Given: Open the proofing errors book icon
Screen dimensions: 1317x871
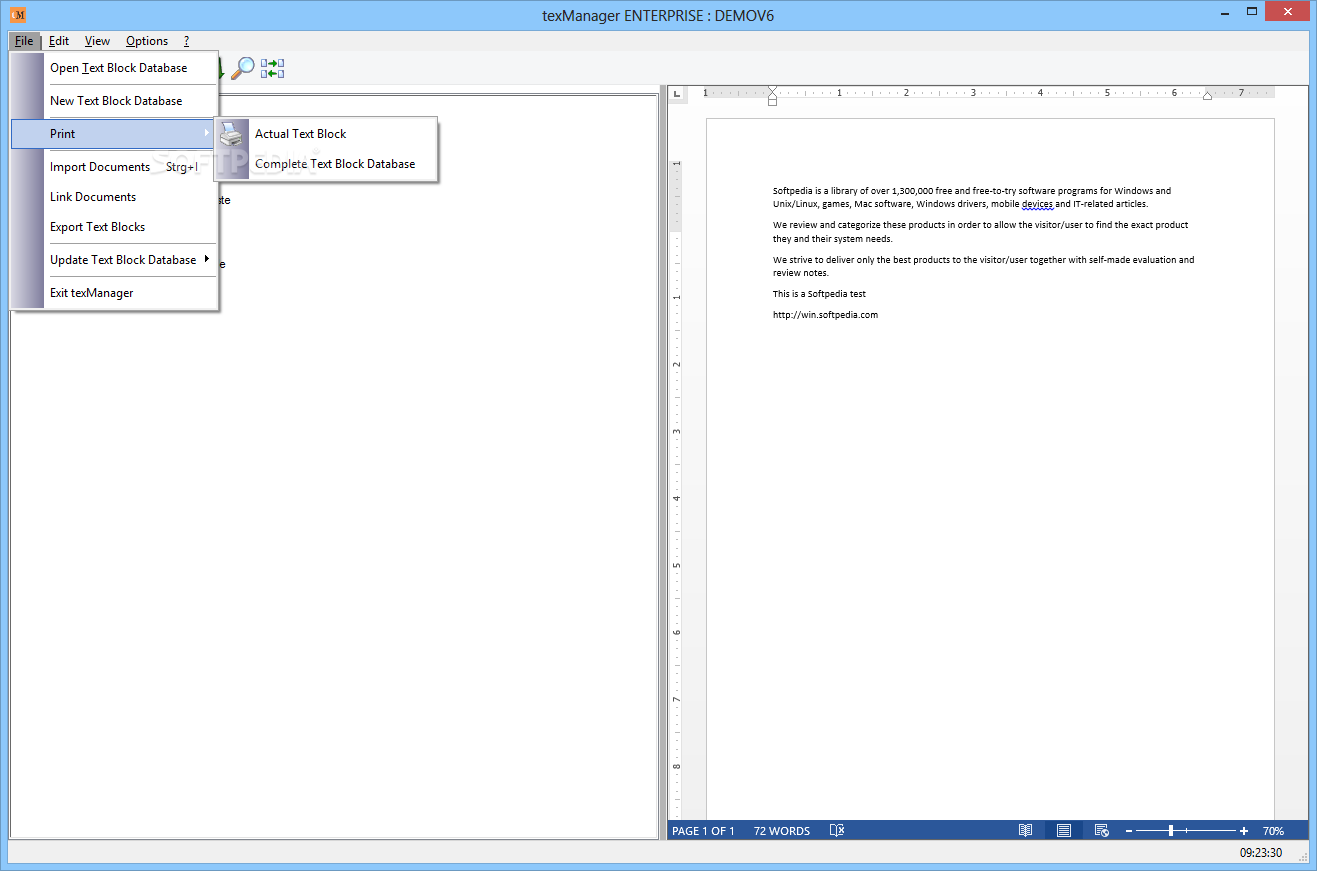Looking at the screenshot, I should [838, 831].
